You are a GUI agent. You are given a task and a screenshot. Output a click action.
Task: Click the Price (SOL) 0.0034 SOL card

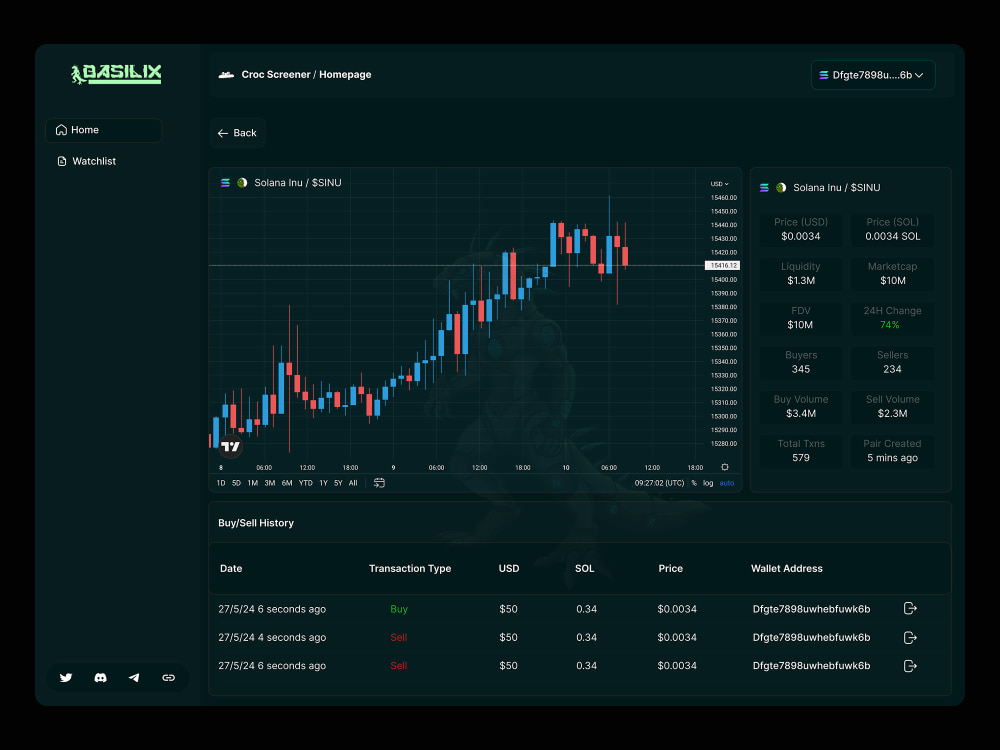pos(892,230)
